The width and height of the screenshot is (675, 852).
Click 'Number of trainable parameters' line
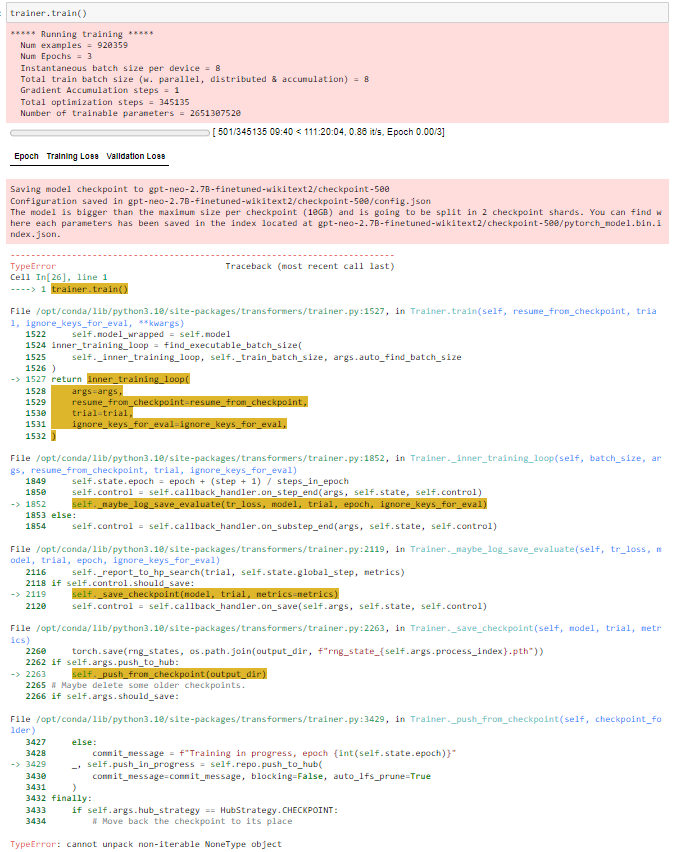130,113
